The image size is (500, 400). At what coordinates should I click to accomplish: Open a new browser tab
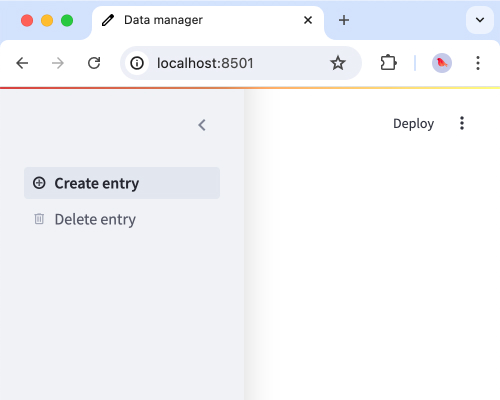pyautogui.click(x=344, y=20)
